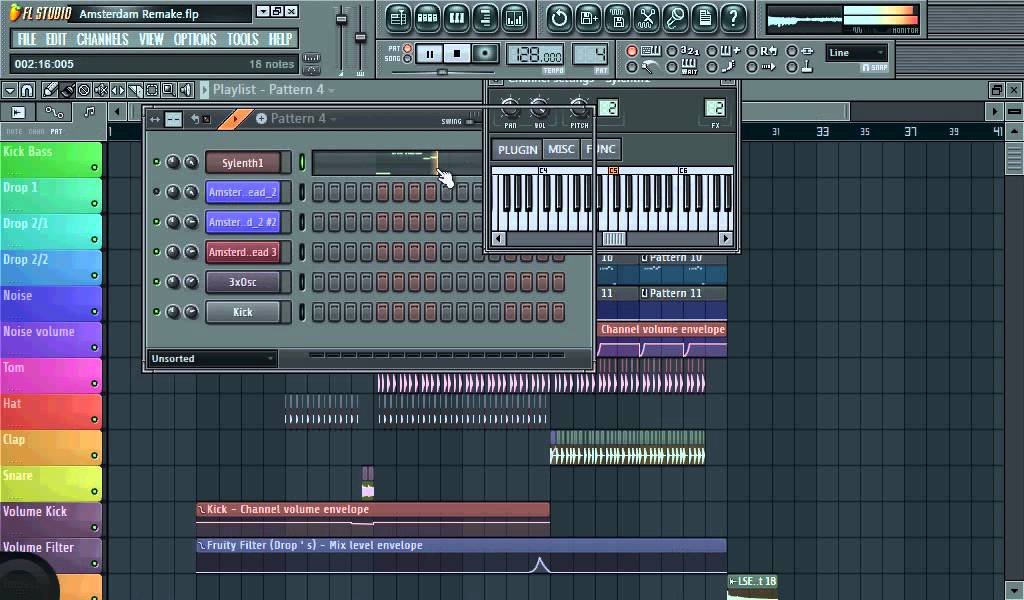Select the Zoom tool in Playlist toolbar
The height and width of the screenshot is (600, 1024).
point(168,89)
